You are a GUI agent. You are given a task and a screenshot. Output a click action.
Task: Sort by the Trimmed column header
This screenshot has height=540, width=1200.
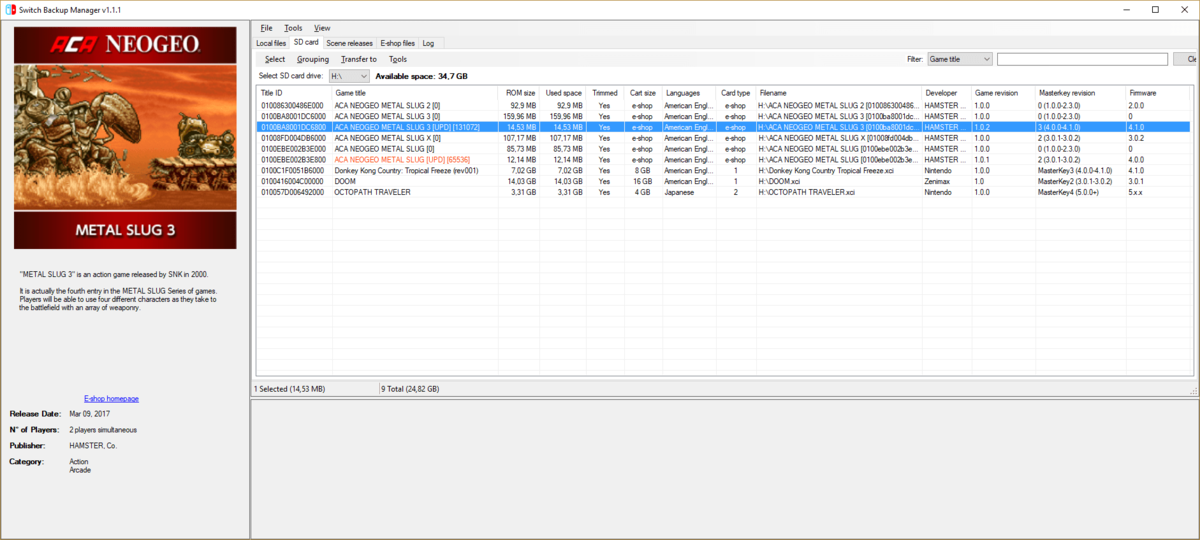pos(605,92)
